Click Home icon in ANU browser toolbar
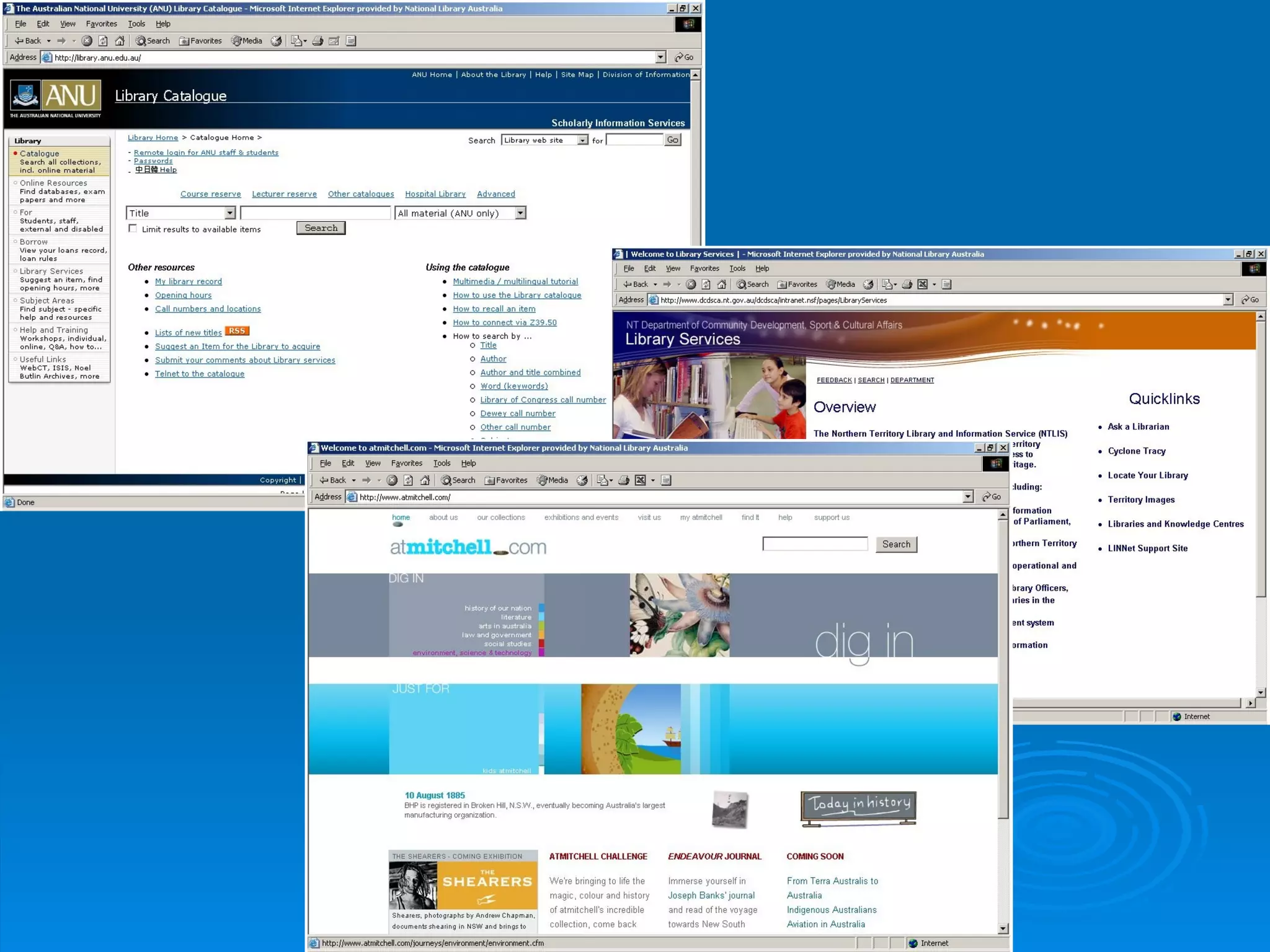 [120, 41]
